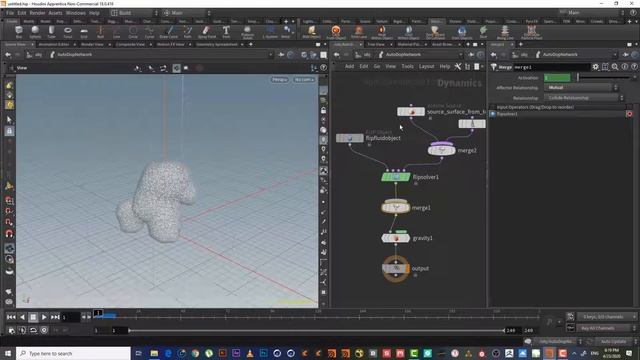Screen dimensions: 640x360
Task: Click the source_surface_from volume source node
Action: tap(411, 111)
